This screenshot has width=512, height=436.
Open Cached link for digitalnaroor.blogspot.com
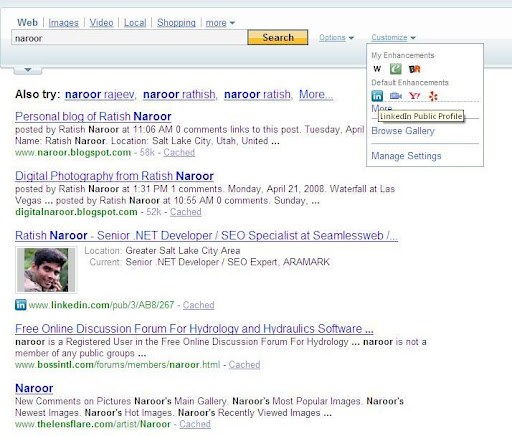click(x=186, y=212)
